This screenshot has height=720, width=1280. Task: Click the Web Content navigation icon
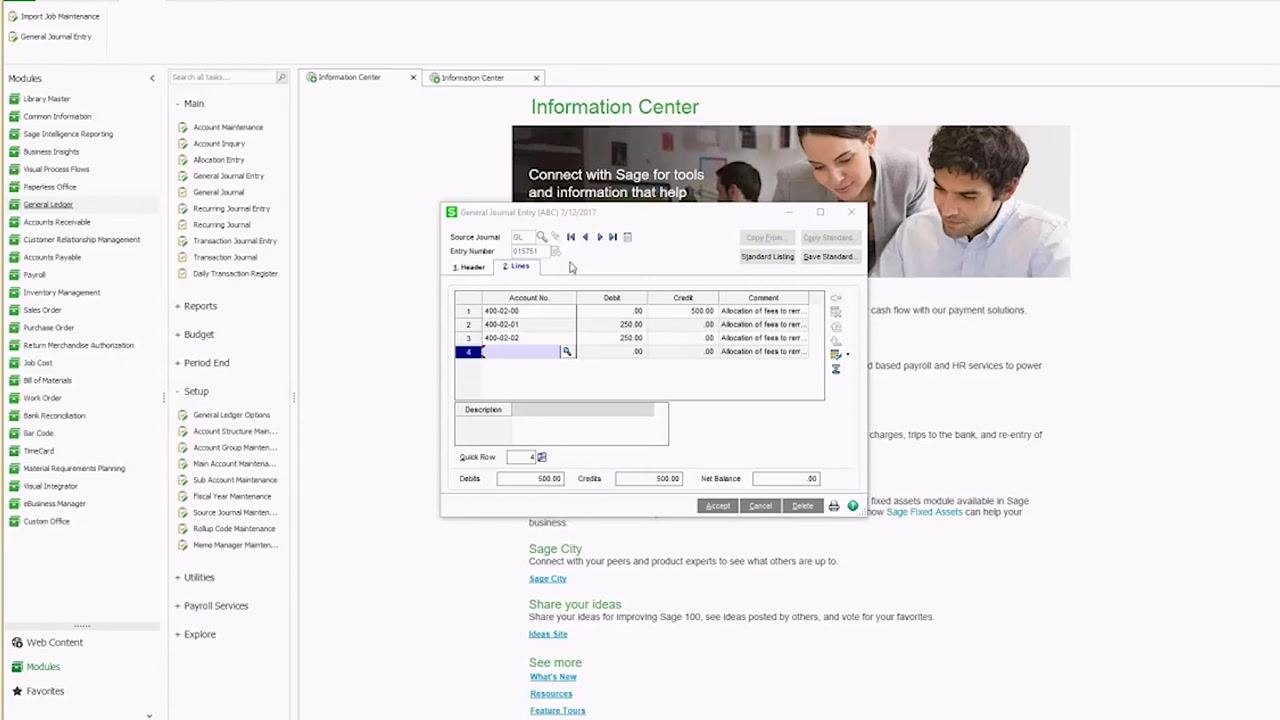[17, 643]
